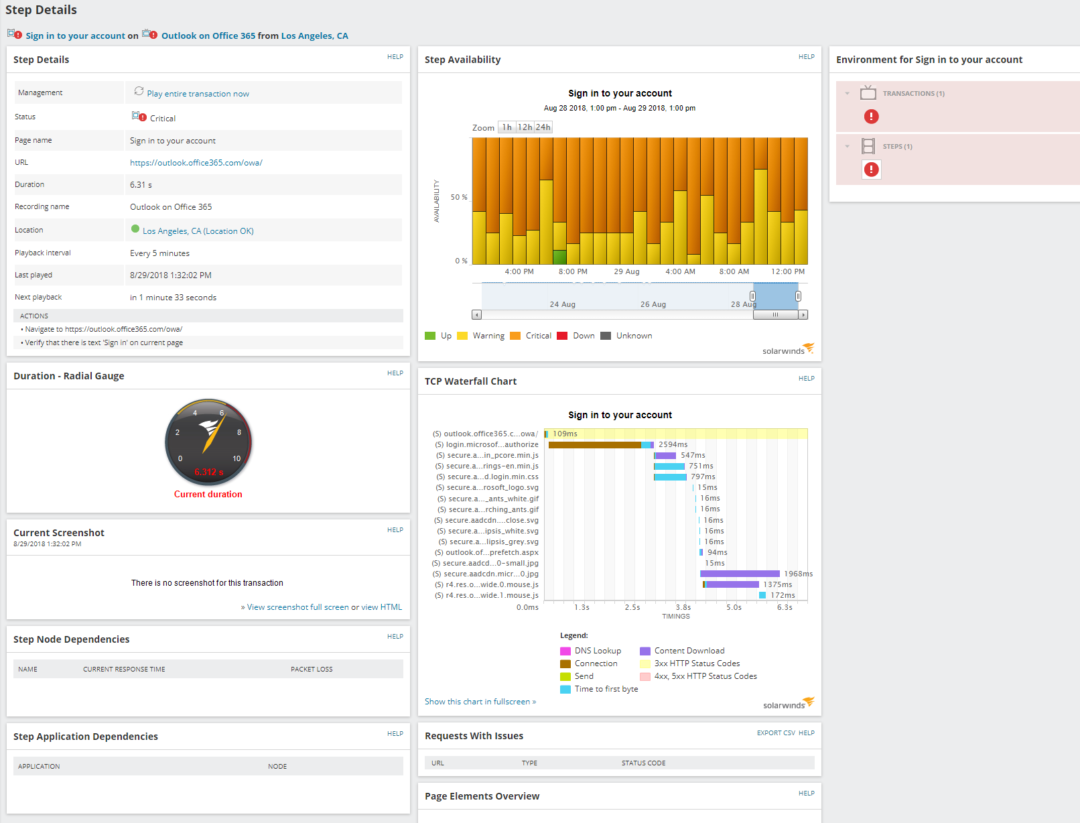Sort application dependencies by Node column
The width and height of the screenshot is (1080, 823).
coord(278,767)
